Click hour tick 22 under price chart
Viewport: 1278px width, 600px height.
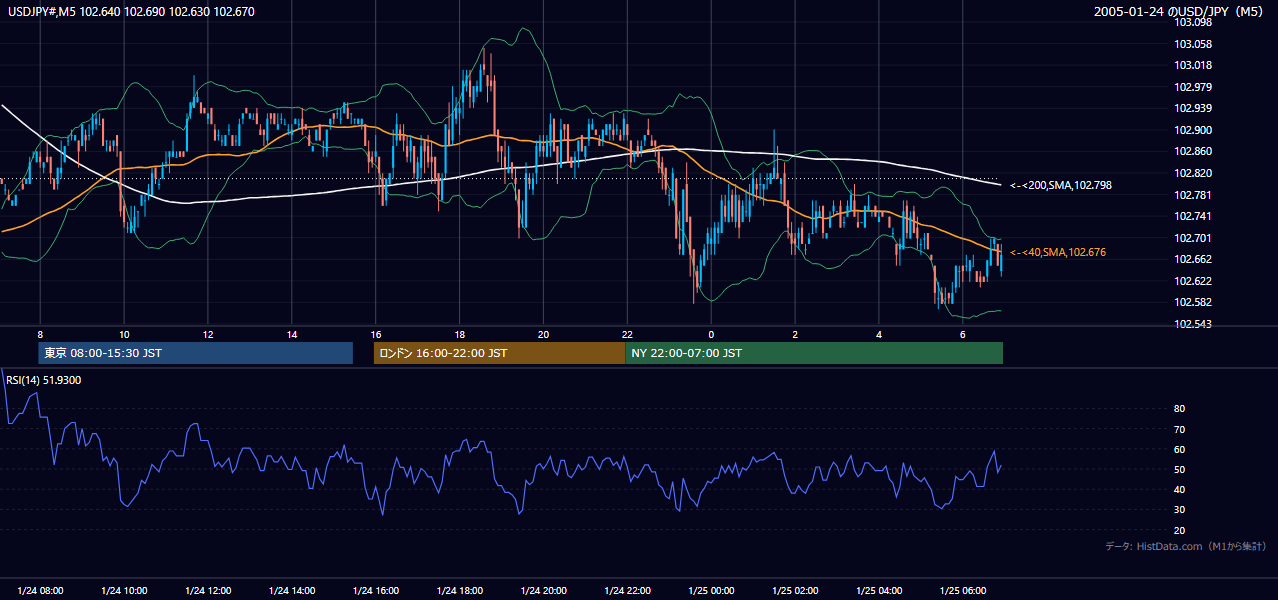[627, 334]
